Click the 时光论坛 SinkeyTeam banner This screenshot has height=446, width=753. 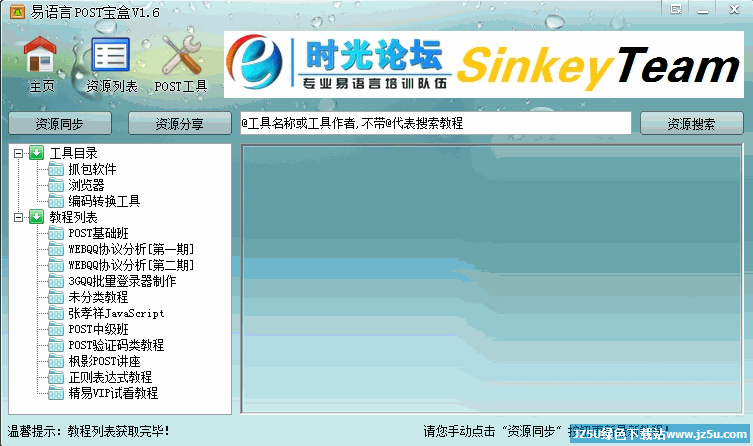[x=484, y=64]
